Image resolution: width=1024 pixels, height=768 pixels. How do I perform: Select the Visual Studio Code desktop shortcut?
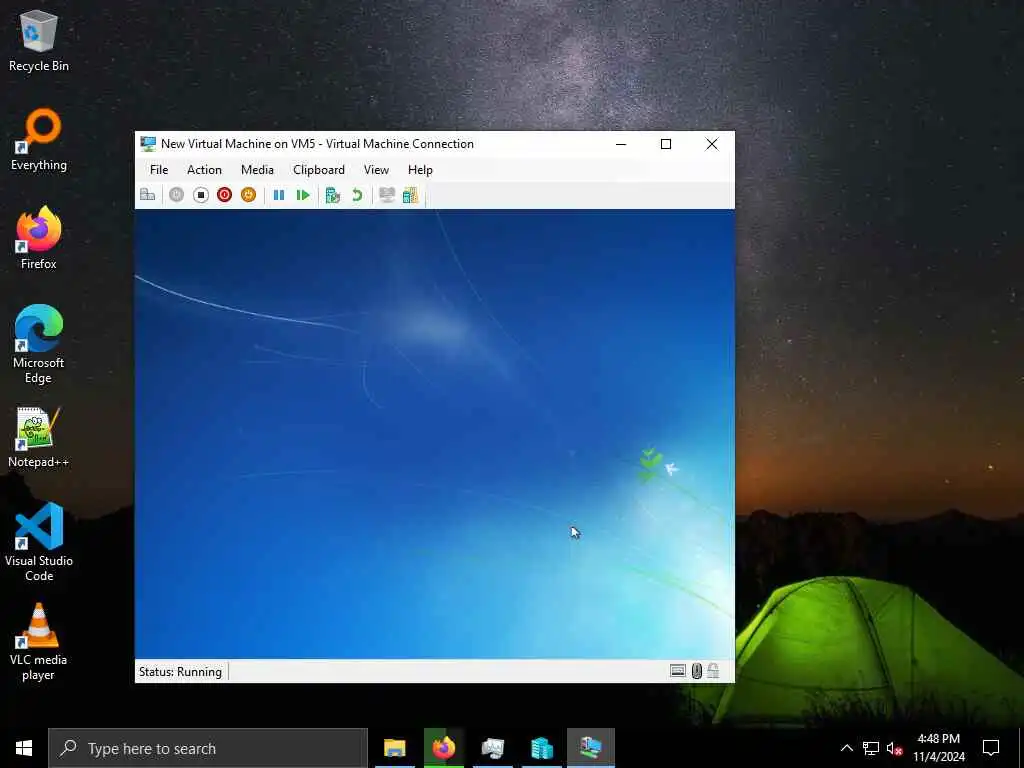tap(39, 542)
